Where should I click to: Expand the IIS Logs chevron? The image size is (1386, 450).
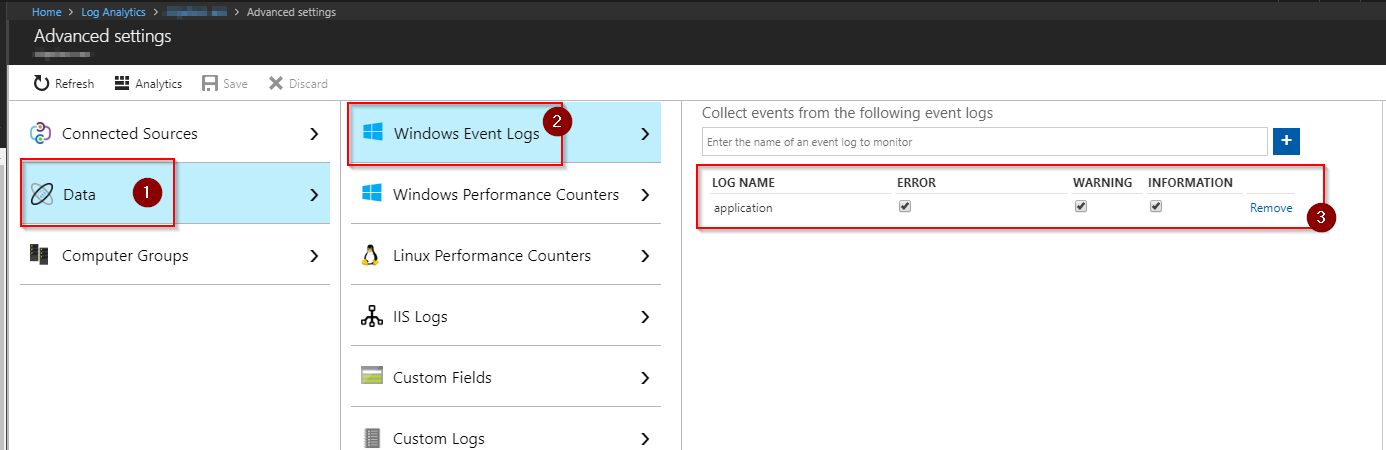(x=645, y=316)
